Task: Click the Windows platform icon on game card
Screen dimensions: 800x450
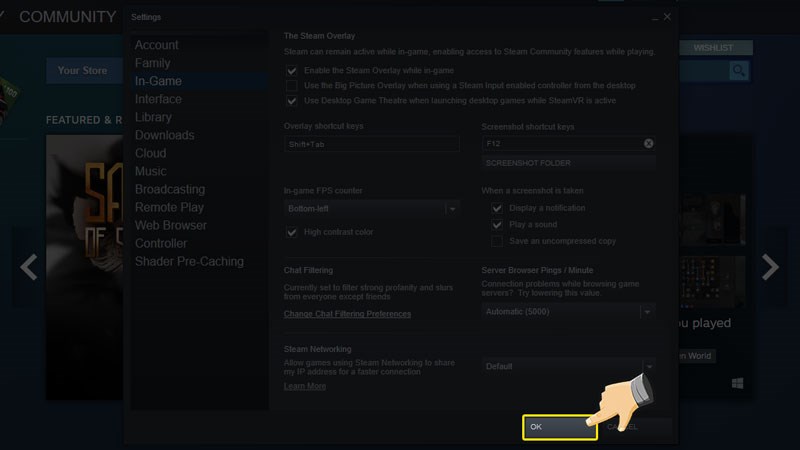Action: tap(737, 383)
